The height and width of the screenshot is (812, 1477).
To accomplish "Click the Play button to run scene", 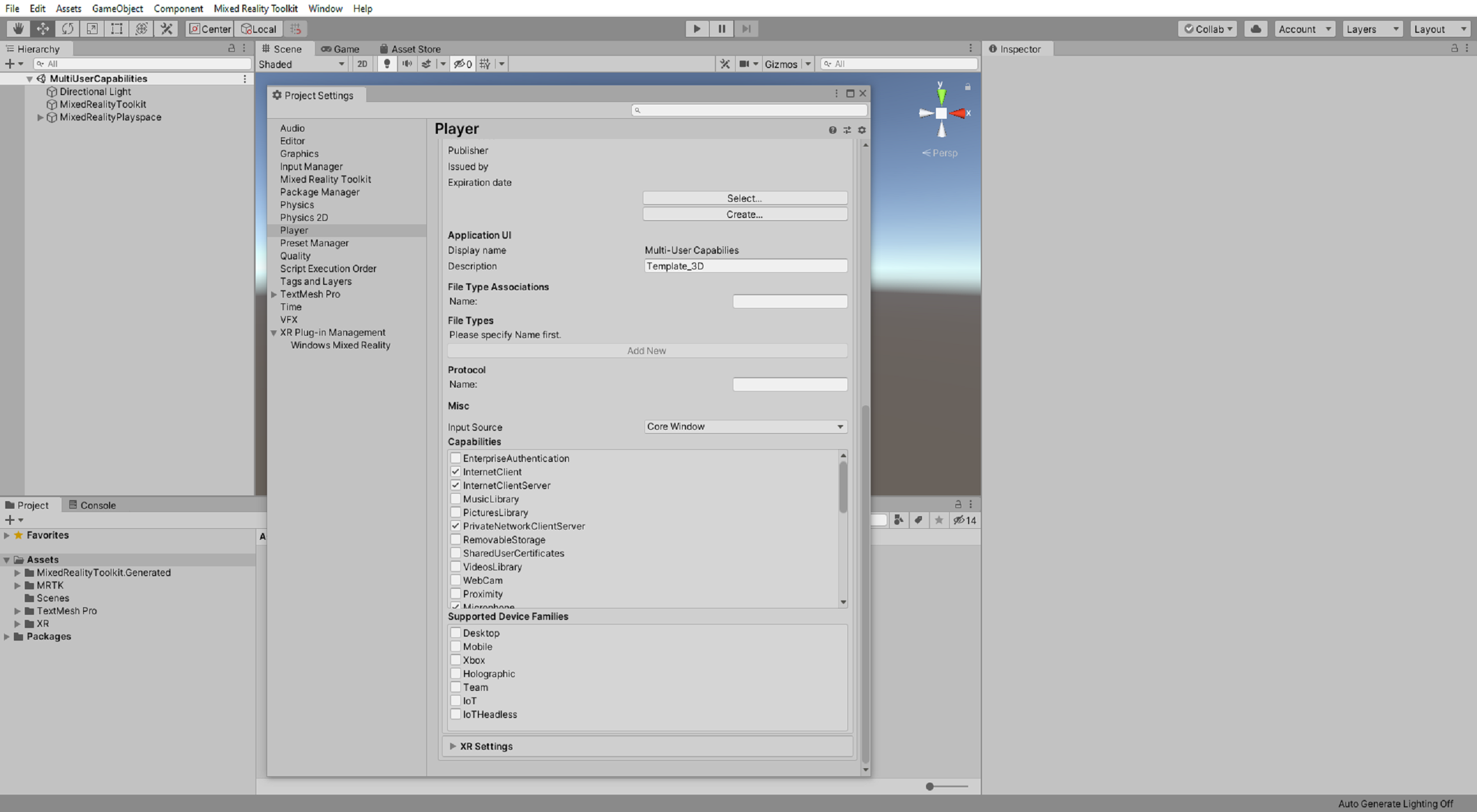I will pos(697,28).
